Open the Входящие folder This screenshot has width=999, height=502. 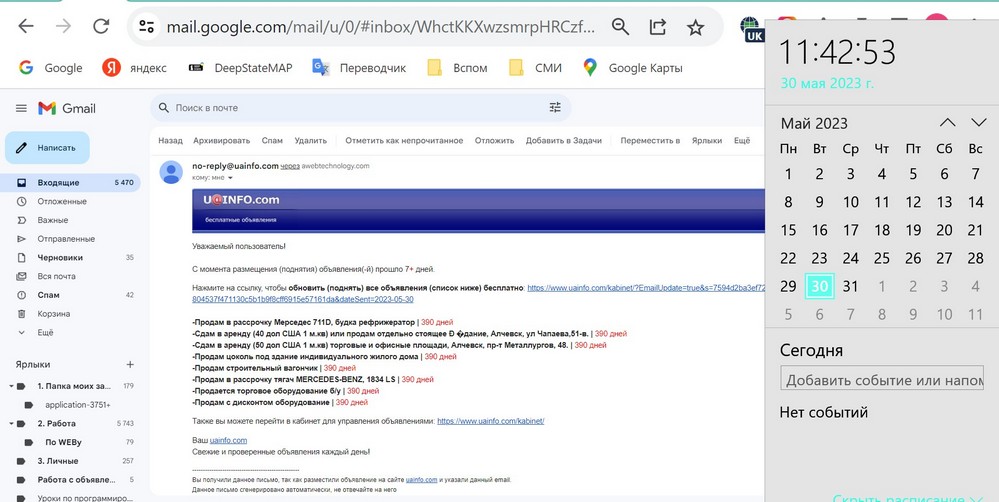click(x=70, y=183)
